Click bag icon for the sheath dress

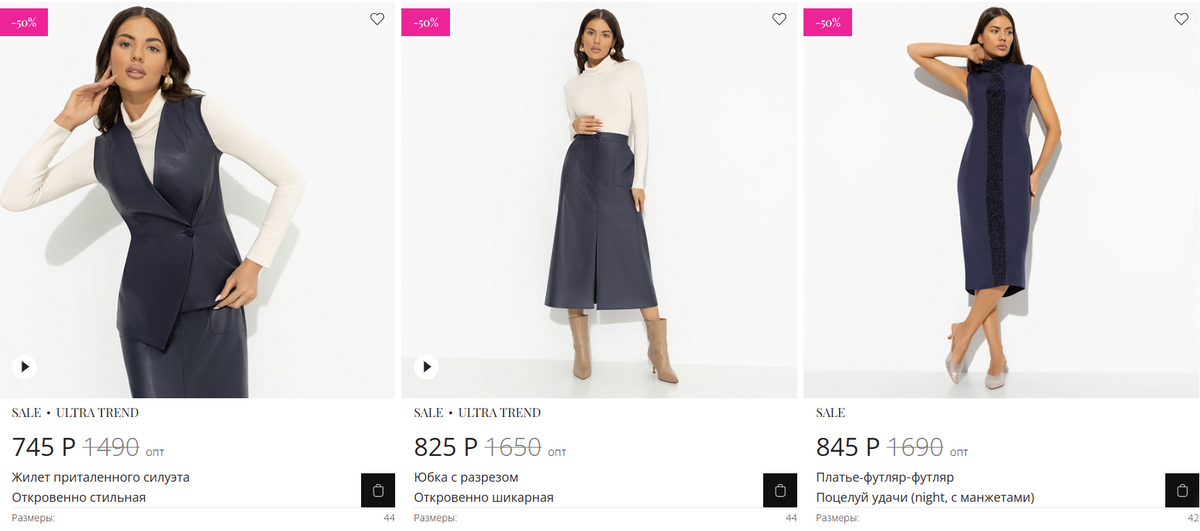1182,490
